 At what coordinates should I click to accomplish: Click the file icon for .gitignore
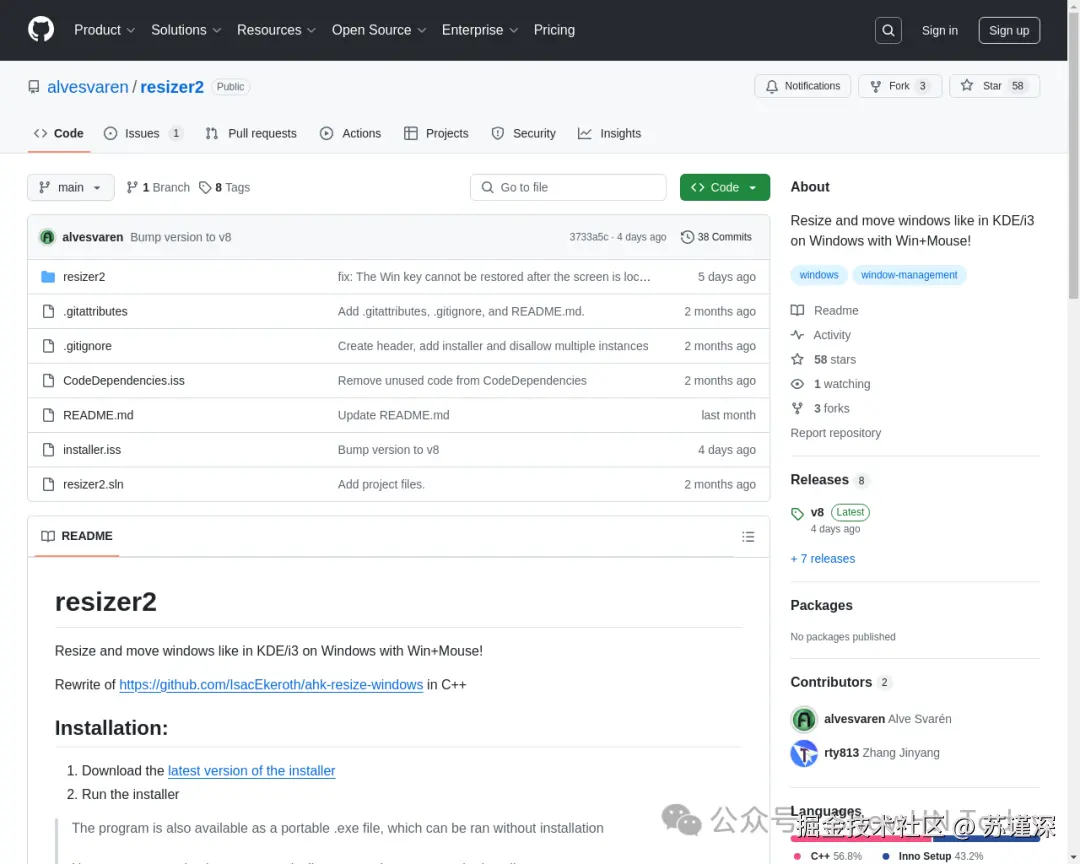48,346
